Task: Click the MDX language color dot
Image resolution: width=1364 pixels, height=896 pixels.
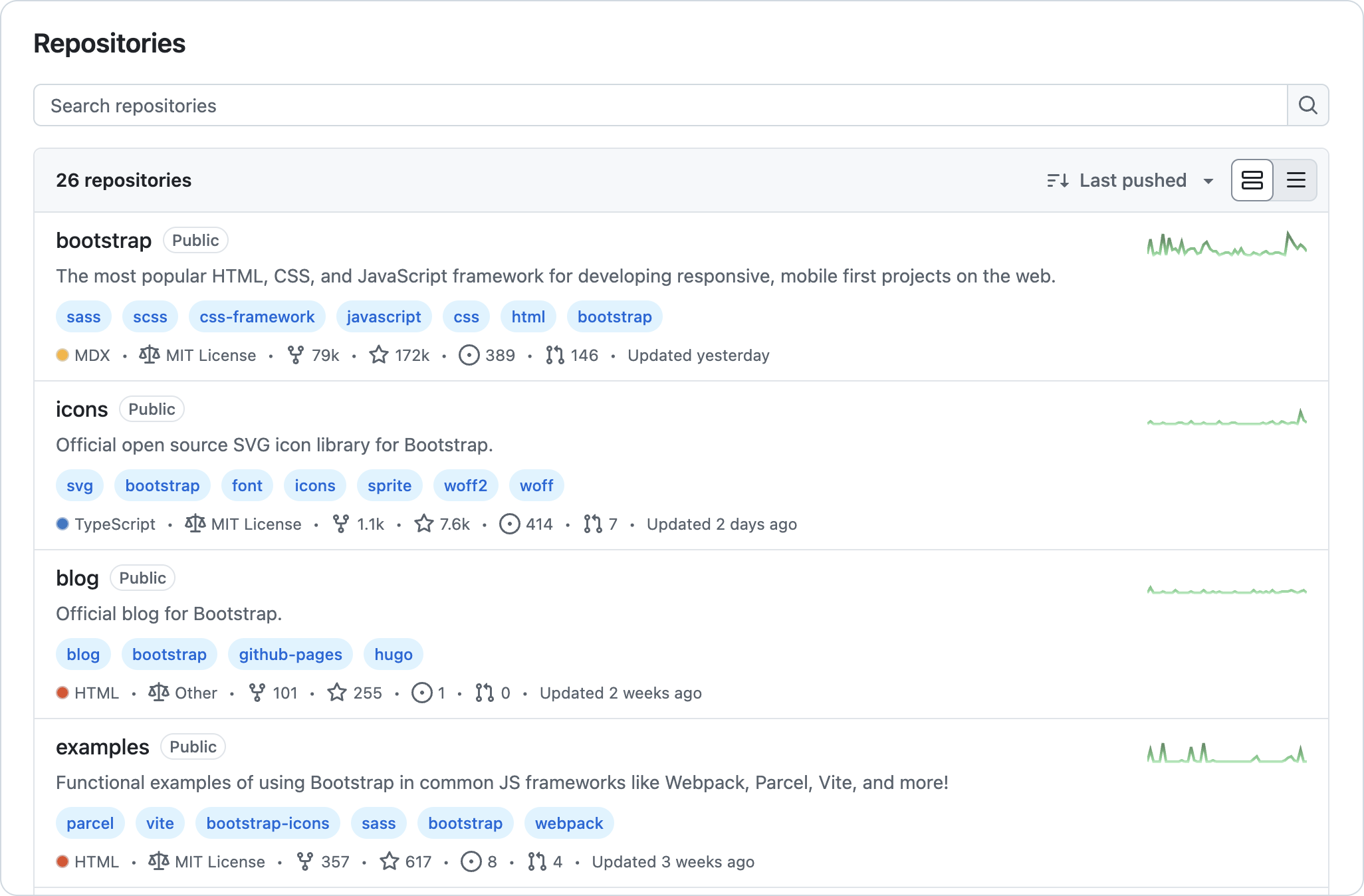Action: click(62, 355)
